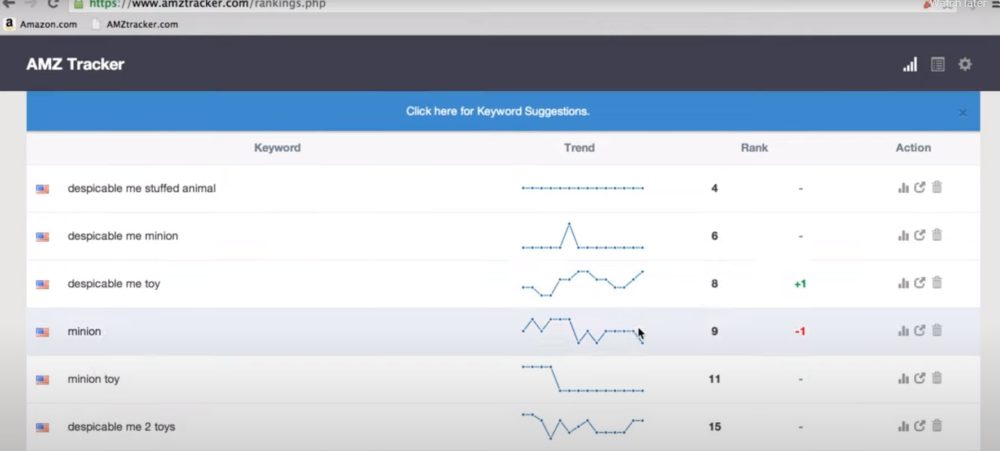
Task: Click the browser address bar URL
Action: click(x=207, y=4)
